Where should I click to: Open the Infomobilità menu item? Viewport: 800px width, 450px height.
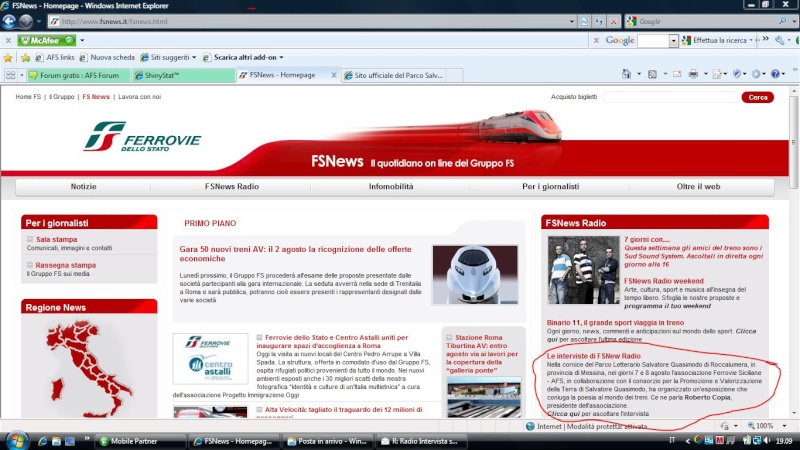pyautogui.click(x=391, y=187)
